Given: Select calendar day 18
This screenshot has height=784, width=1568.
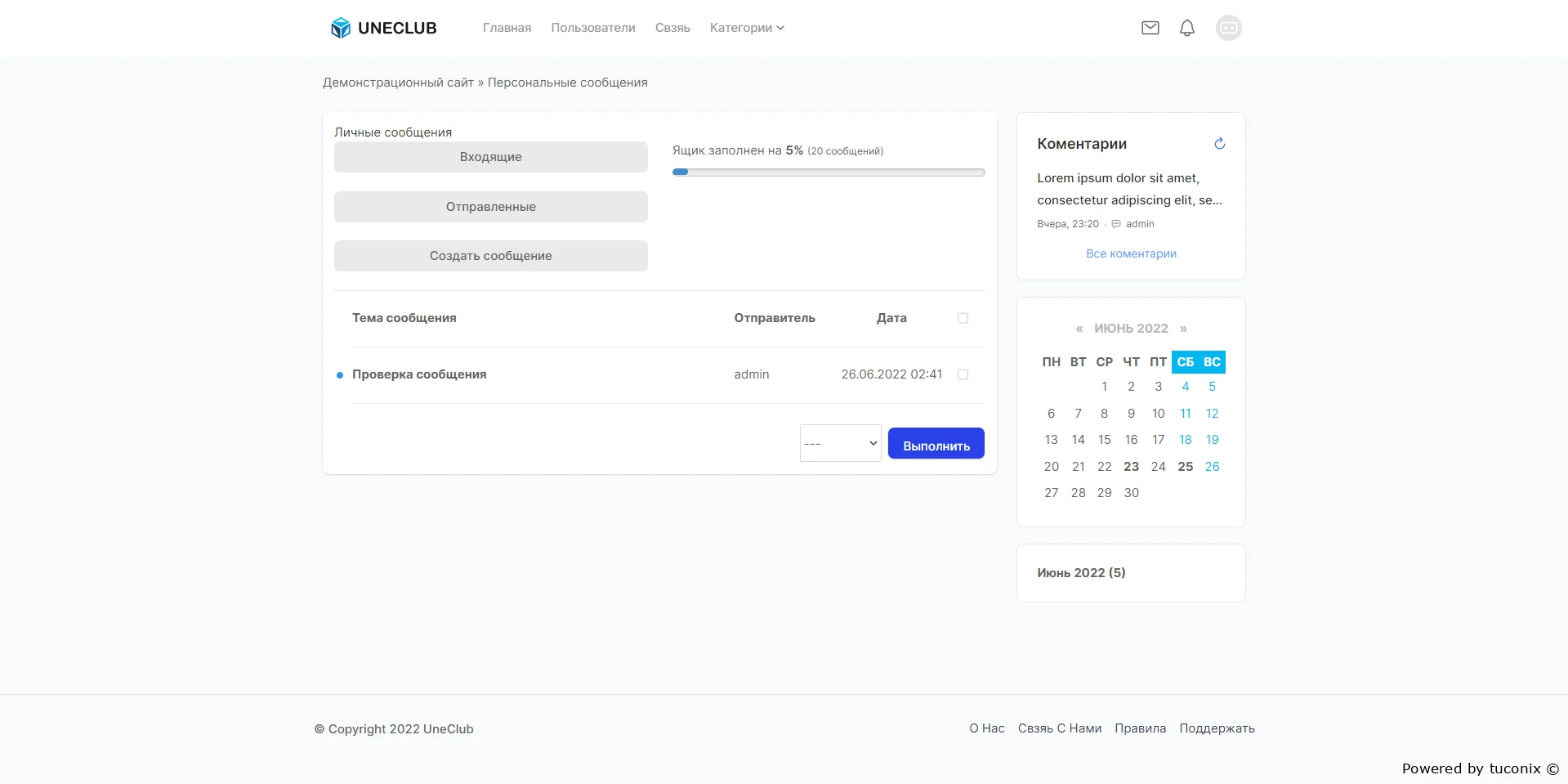Looking at the screenshot, I should [1186, 440].
